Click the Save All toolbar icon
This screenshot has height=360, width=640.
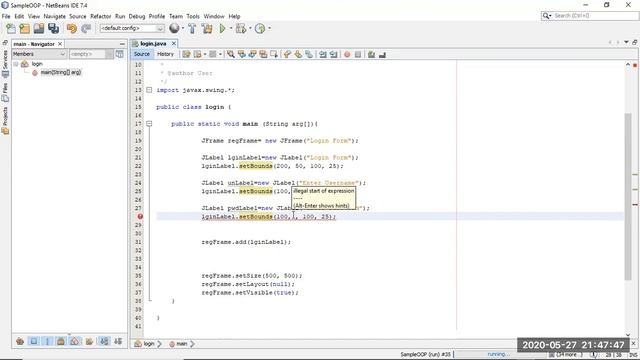(x=53, y=28)
